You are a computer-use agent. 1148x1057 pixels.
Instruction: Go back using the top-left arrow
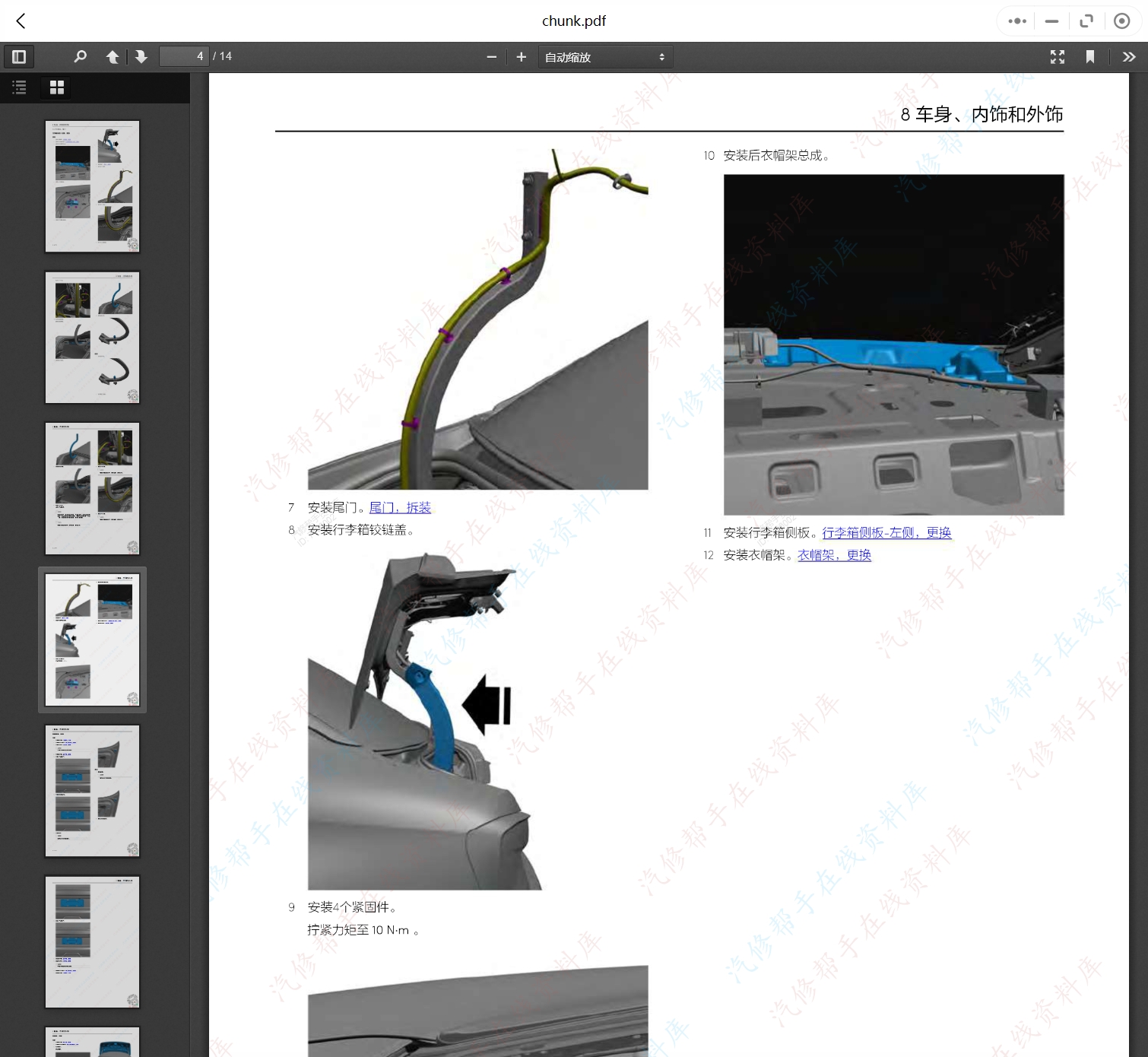21,21
